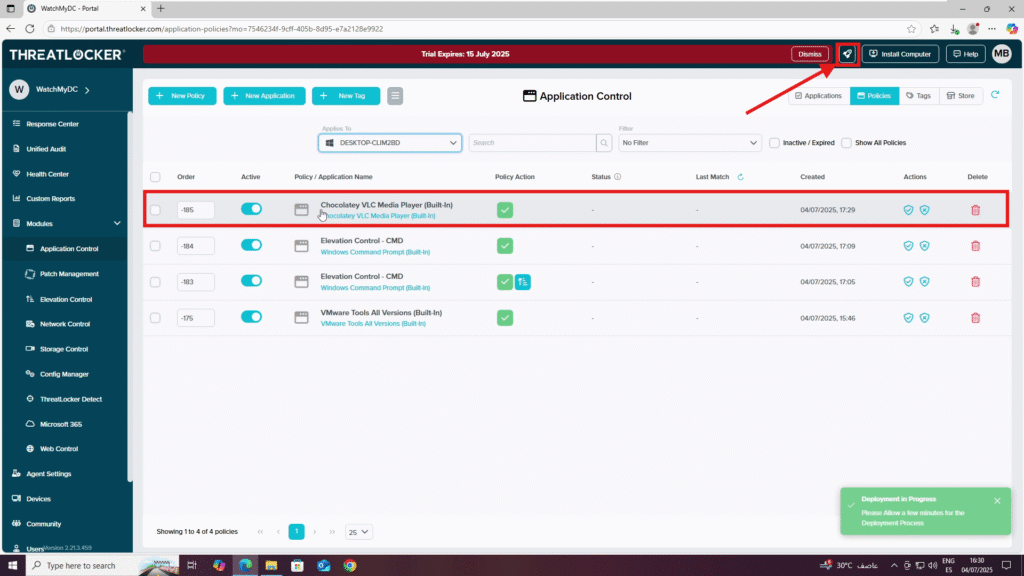The width and height of the screenshot is (1024, 576).
Task: Open Response Center in the sidebar
Action: [x=52, y=124]
